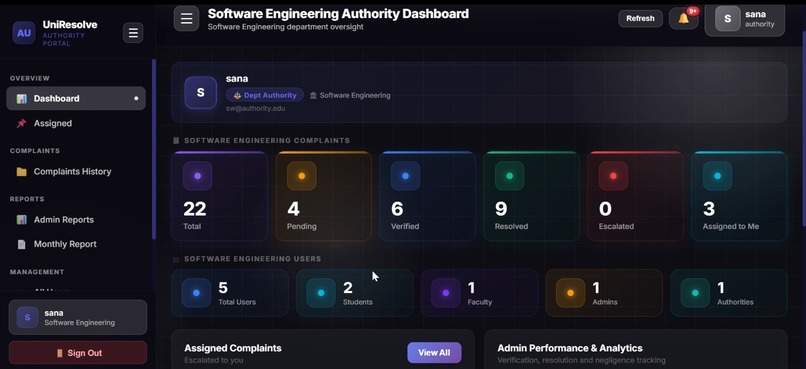Click the Dashboard chart icon in sidebar
Viewport: 806px width, 369px height.
coord(21,99)
